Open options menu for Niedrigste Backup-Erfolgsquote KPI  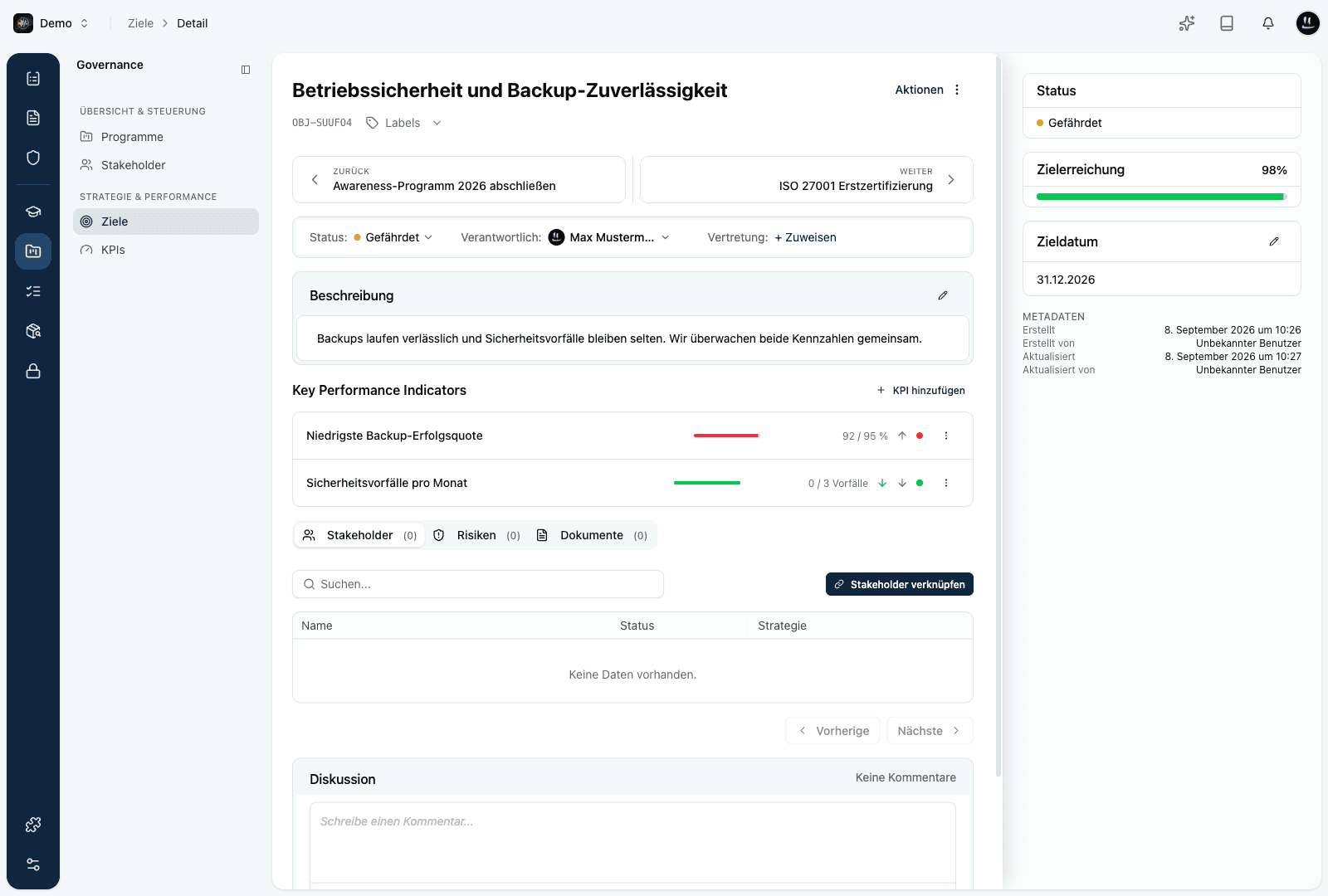click(946, 436)
